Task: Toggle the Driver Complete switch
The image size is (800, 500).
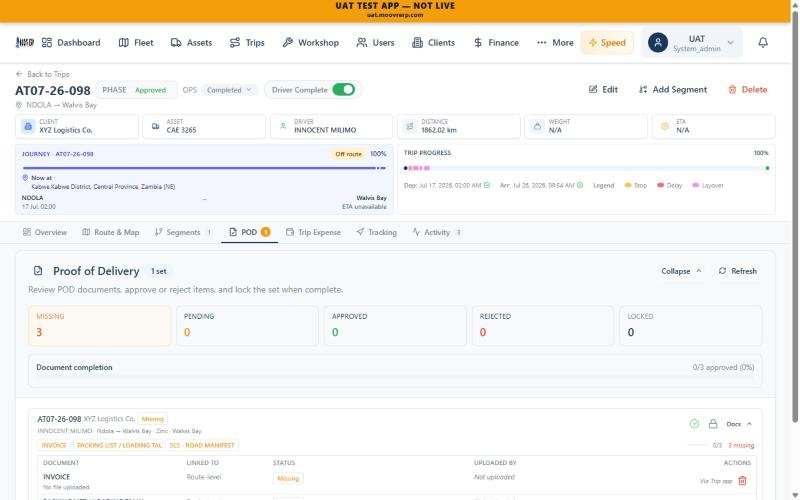Action: point(343,90)
